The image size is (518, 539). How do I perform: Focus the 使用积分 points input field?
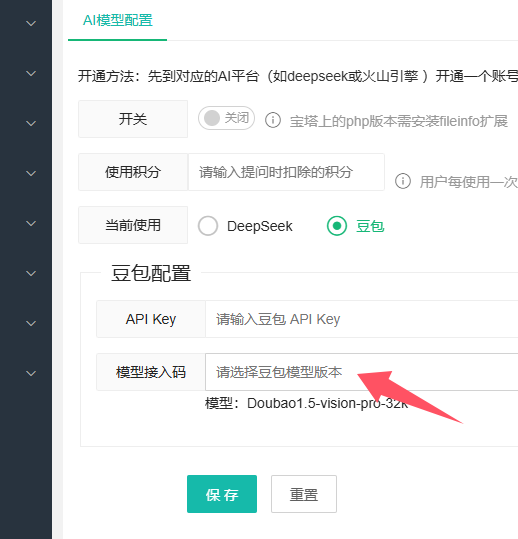[286, 172]
